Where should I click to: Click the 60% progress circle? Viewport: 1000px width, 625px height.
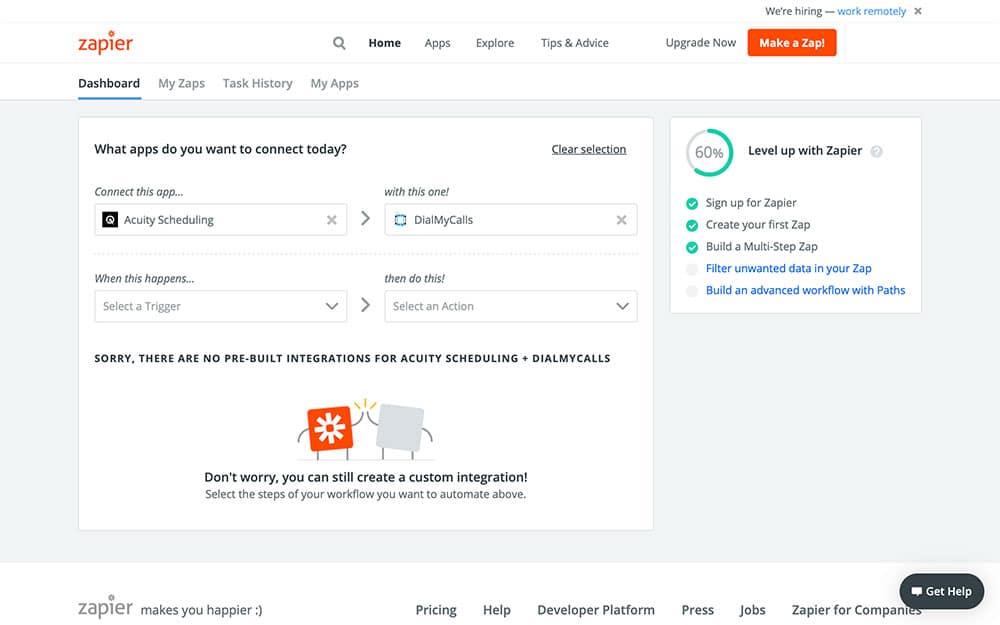709,153
